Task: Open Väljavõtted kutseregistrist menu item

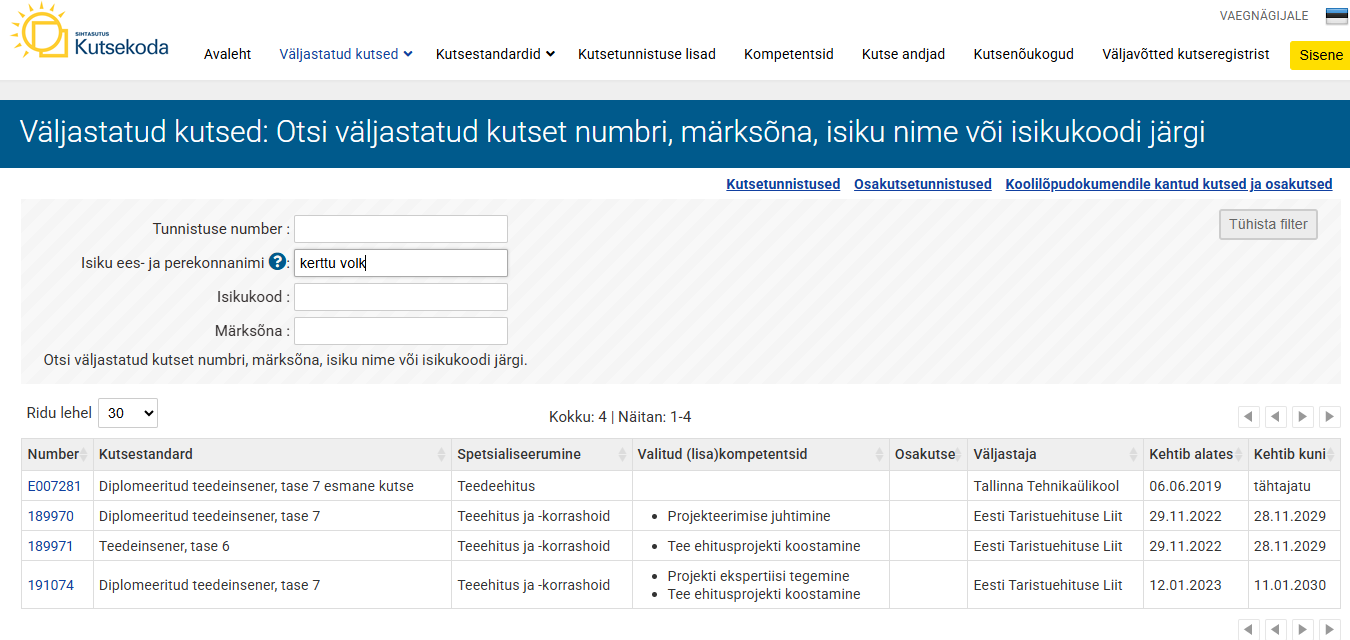Action: click(x=1186, y=54)
